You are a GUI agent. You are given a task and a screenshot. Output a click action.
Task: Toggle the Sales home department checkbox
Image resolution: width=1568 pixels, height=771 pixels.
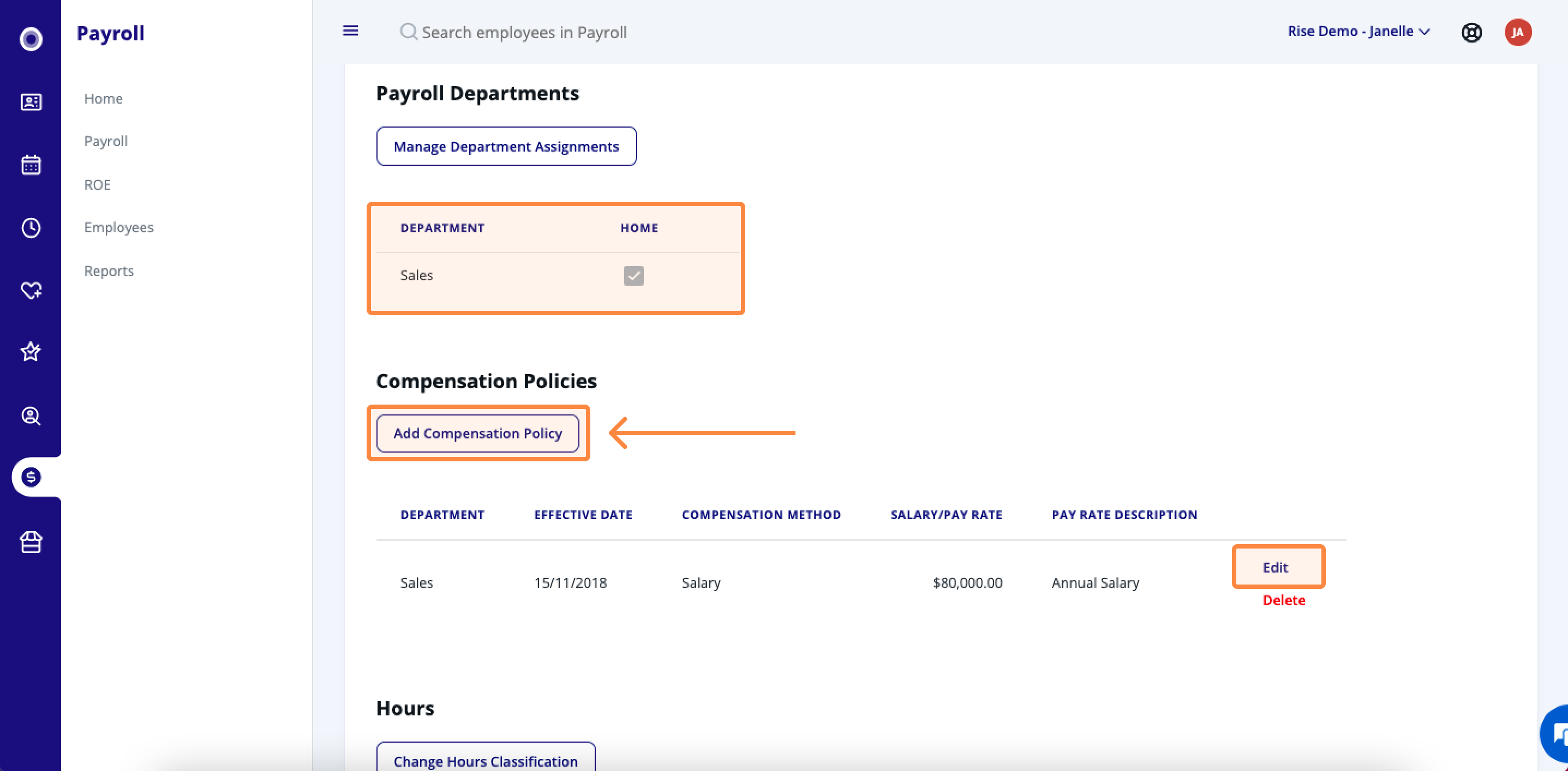pyautogui.click(x=633, y=276)
